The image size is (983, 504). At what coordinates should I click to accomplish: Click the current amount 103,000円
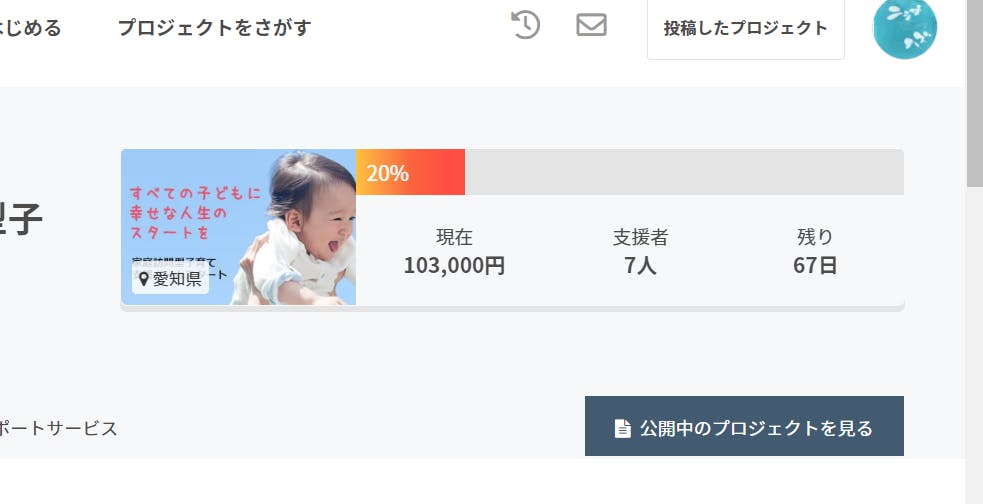click(454, 266)
